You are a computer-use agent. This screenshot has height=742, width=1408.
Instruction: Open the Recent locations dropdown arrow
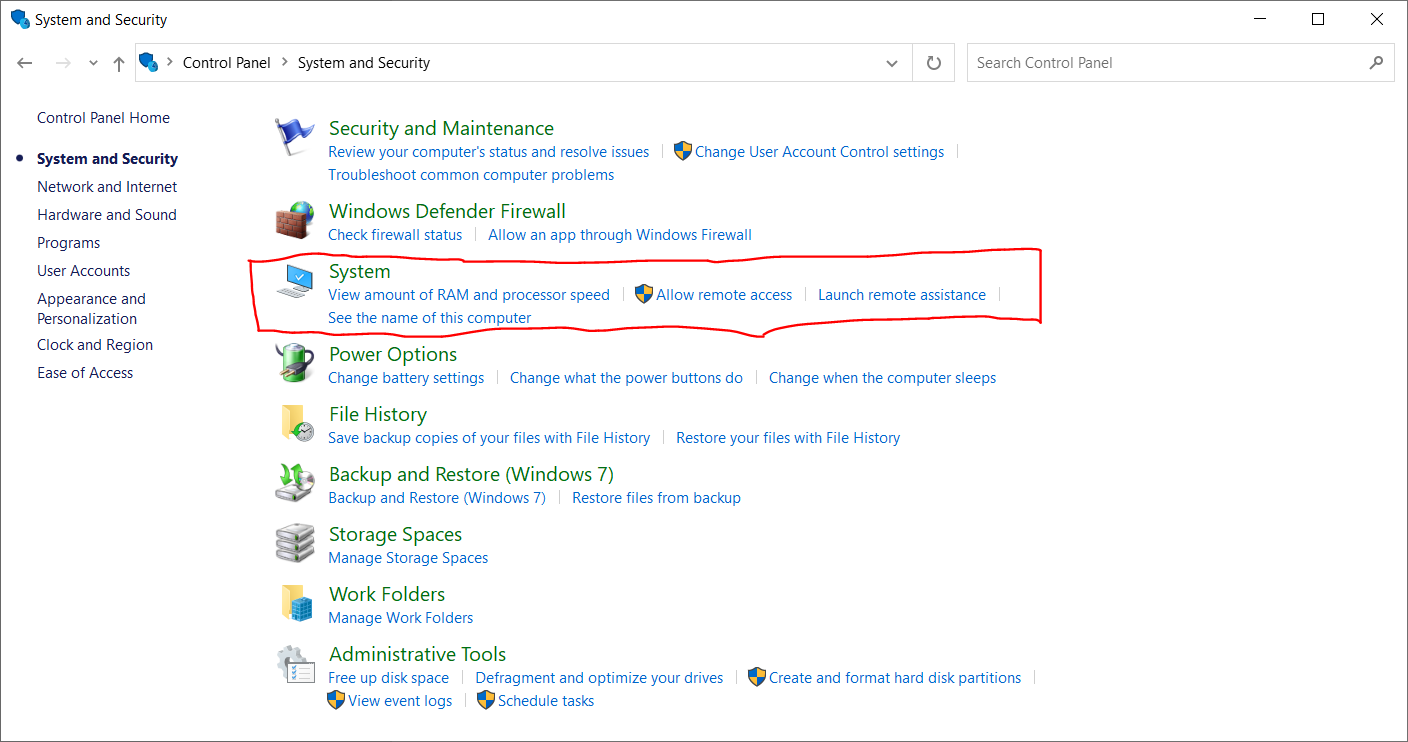(93, 63)
